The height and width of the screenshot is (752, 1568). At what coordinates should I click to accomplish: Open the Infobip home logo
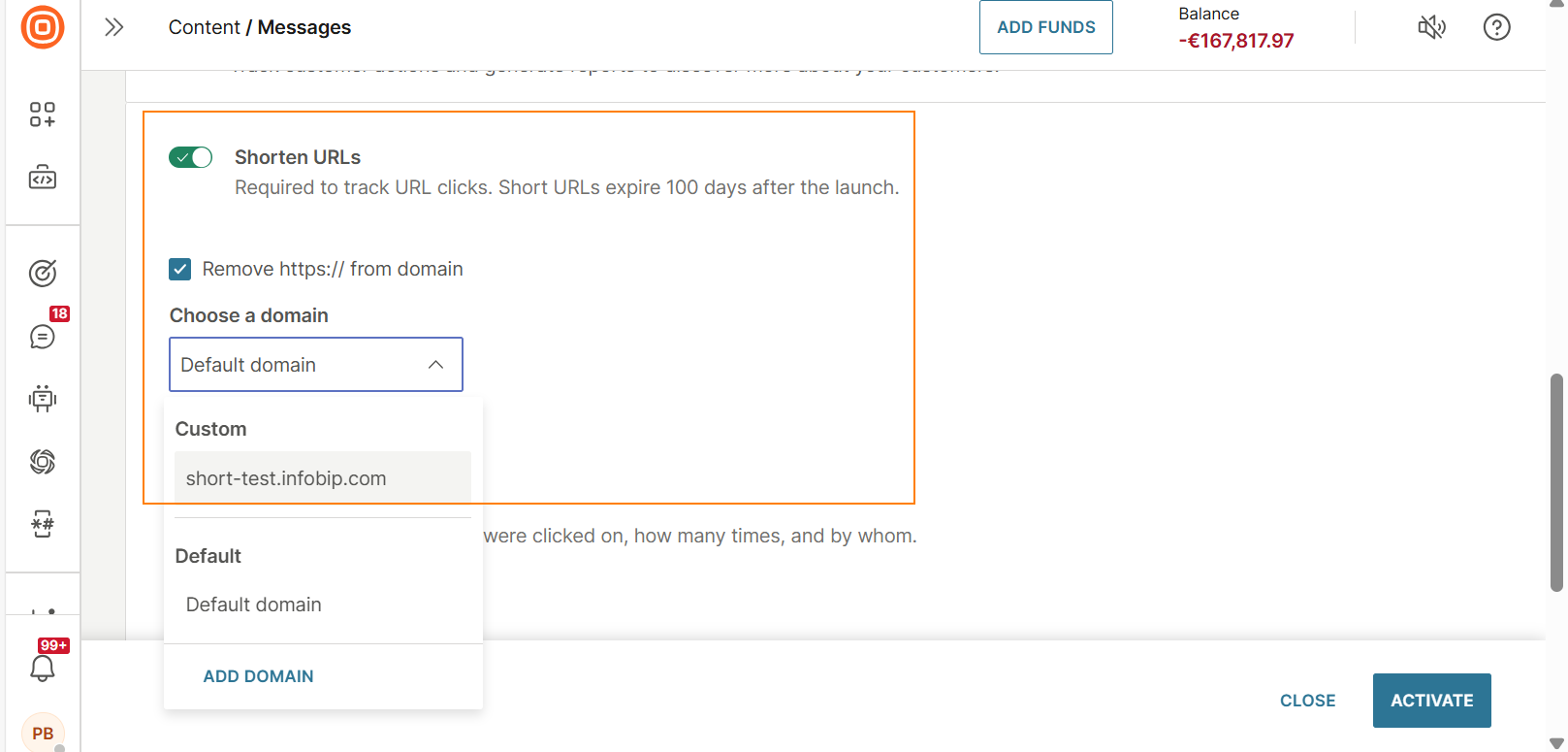[x=43, y=27]
